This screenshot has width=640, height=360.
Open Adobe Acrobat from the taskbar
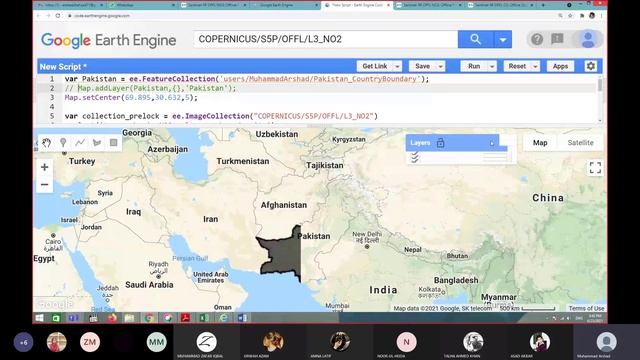click(x=186, y=318)
